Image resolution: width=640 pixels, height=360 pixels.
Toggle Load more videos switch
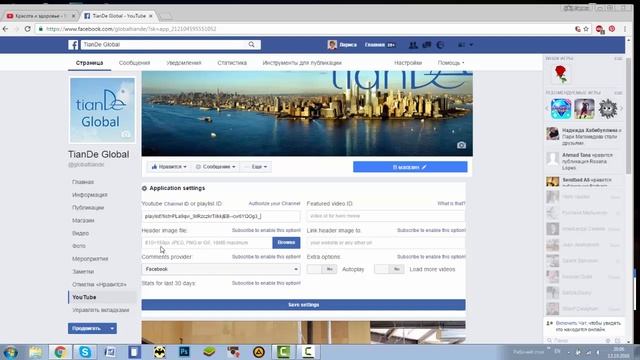click(389, 269)
